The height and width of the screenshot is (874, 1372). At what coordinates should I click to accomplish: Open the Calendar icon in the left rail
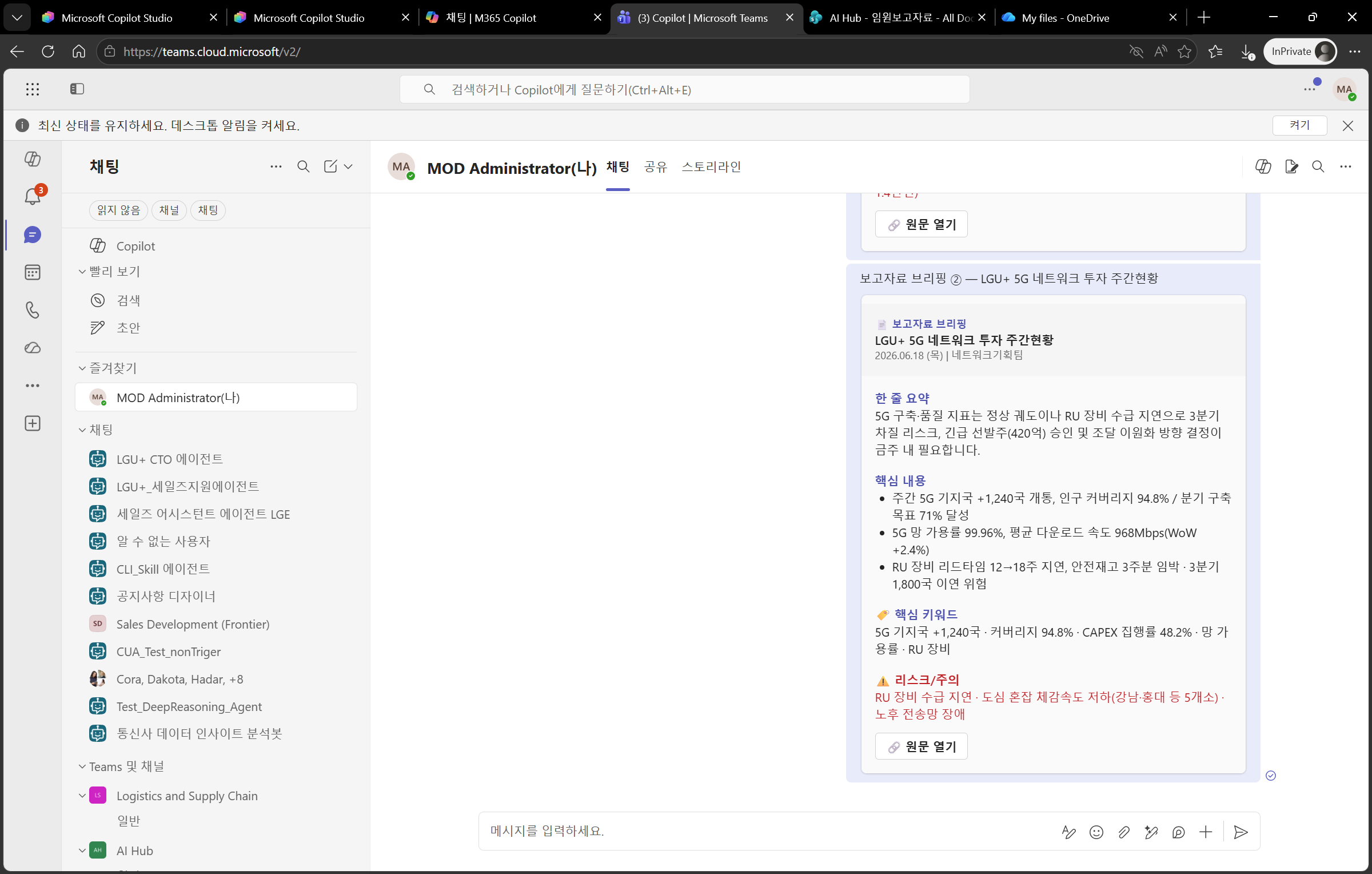[x=33, y=272]
